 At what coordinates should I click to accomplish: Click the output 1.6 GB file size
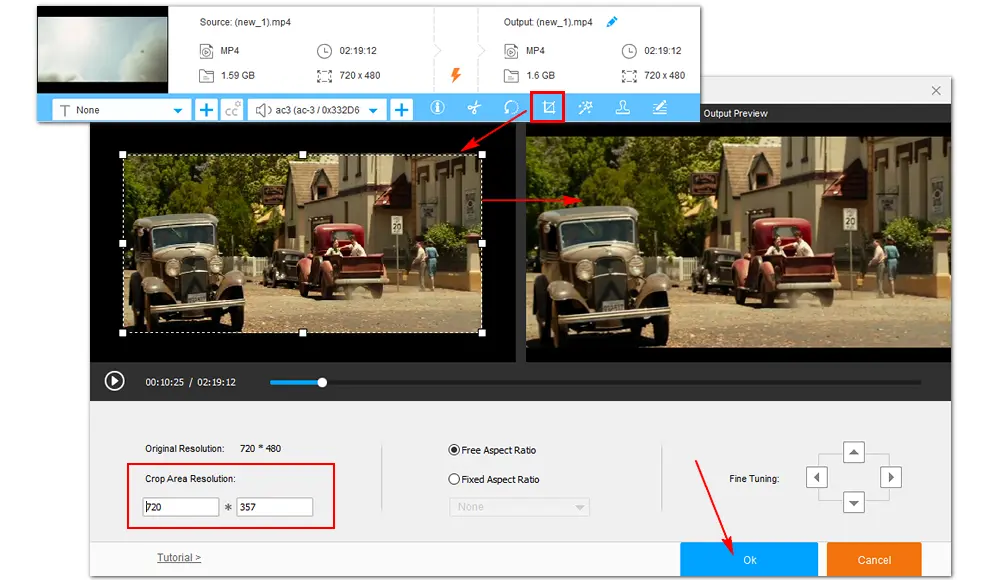point(540,75)
